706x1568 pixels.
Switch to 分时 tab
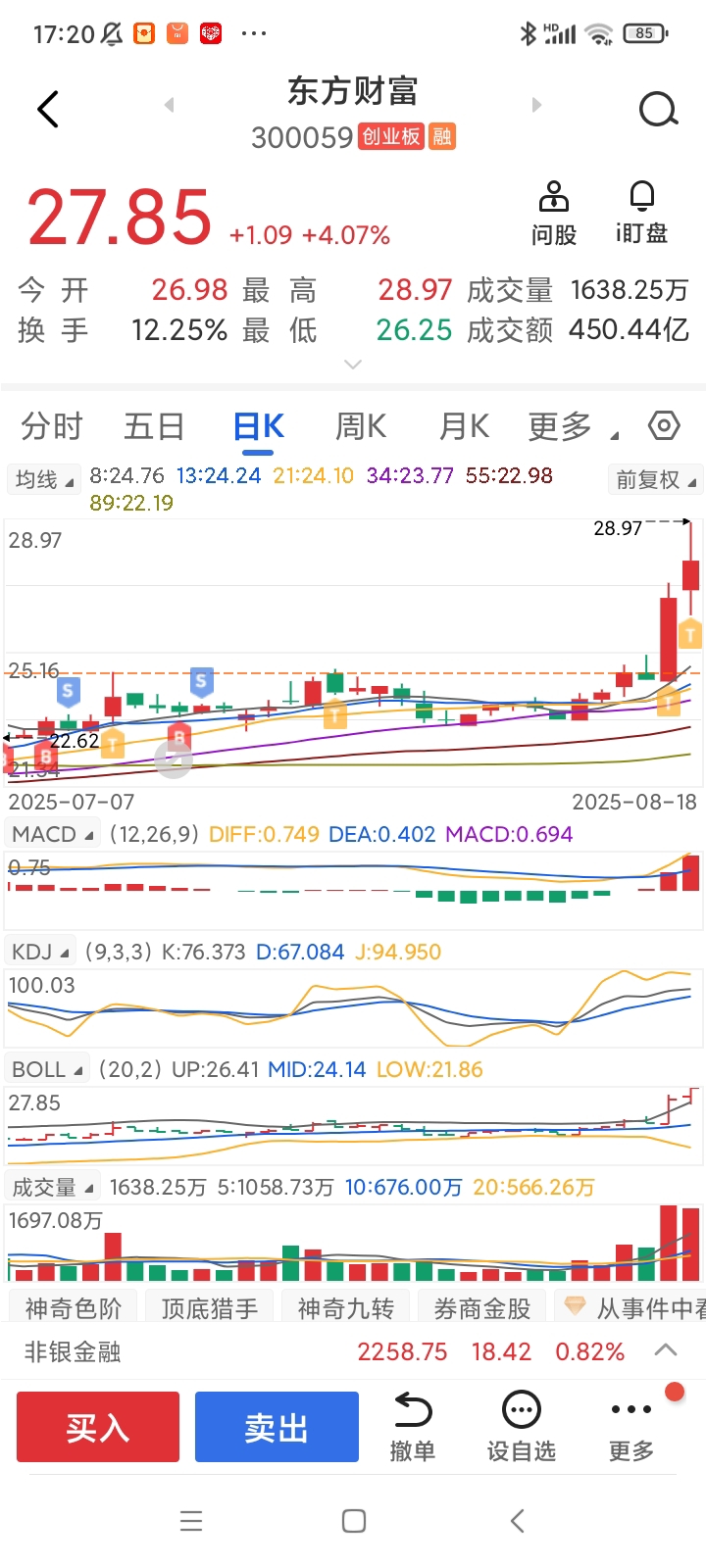click(52, 426)
